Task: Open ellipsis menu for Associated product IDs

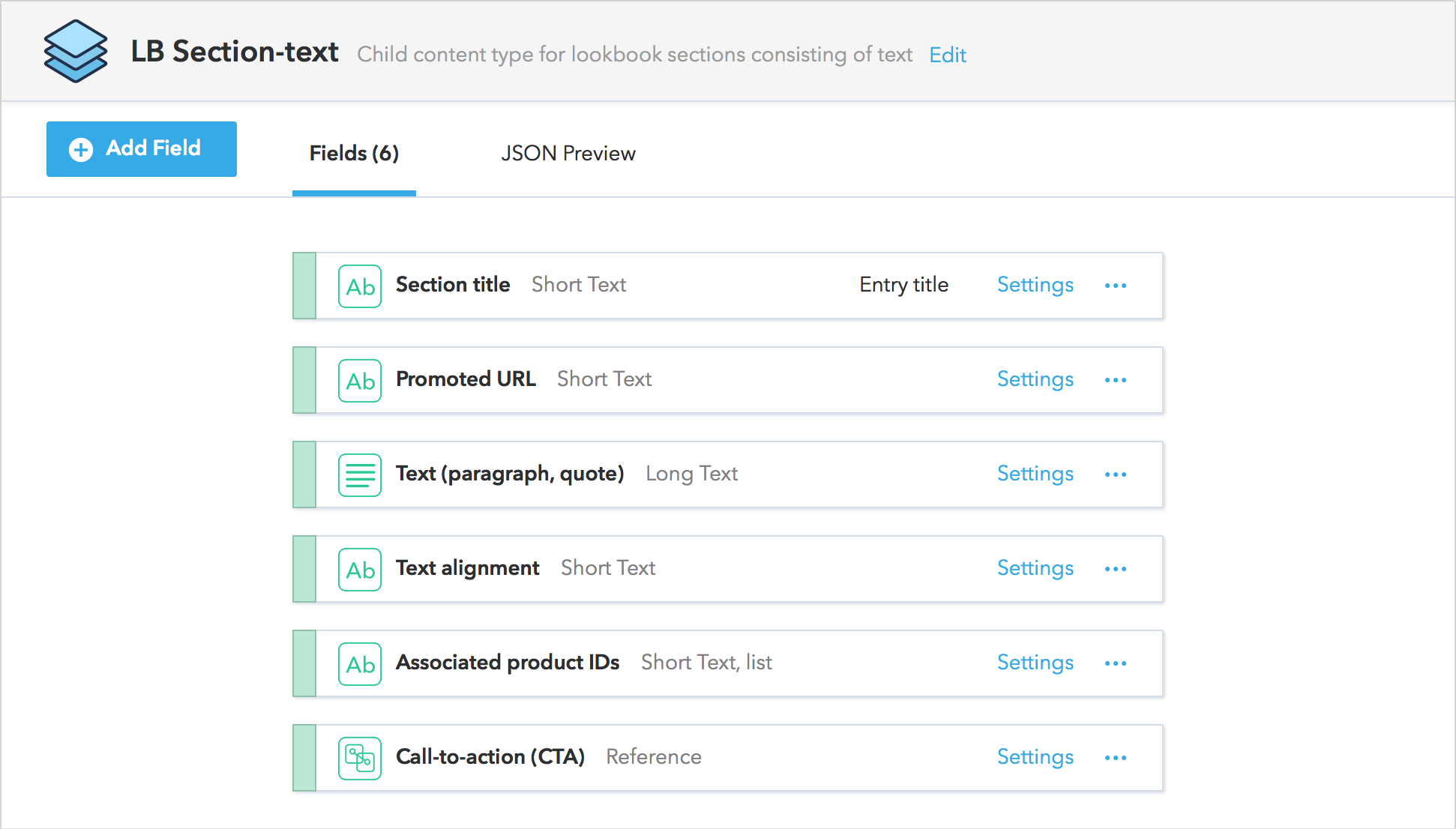Action: (x=1115, y=663)
